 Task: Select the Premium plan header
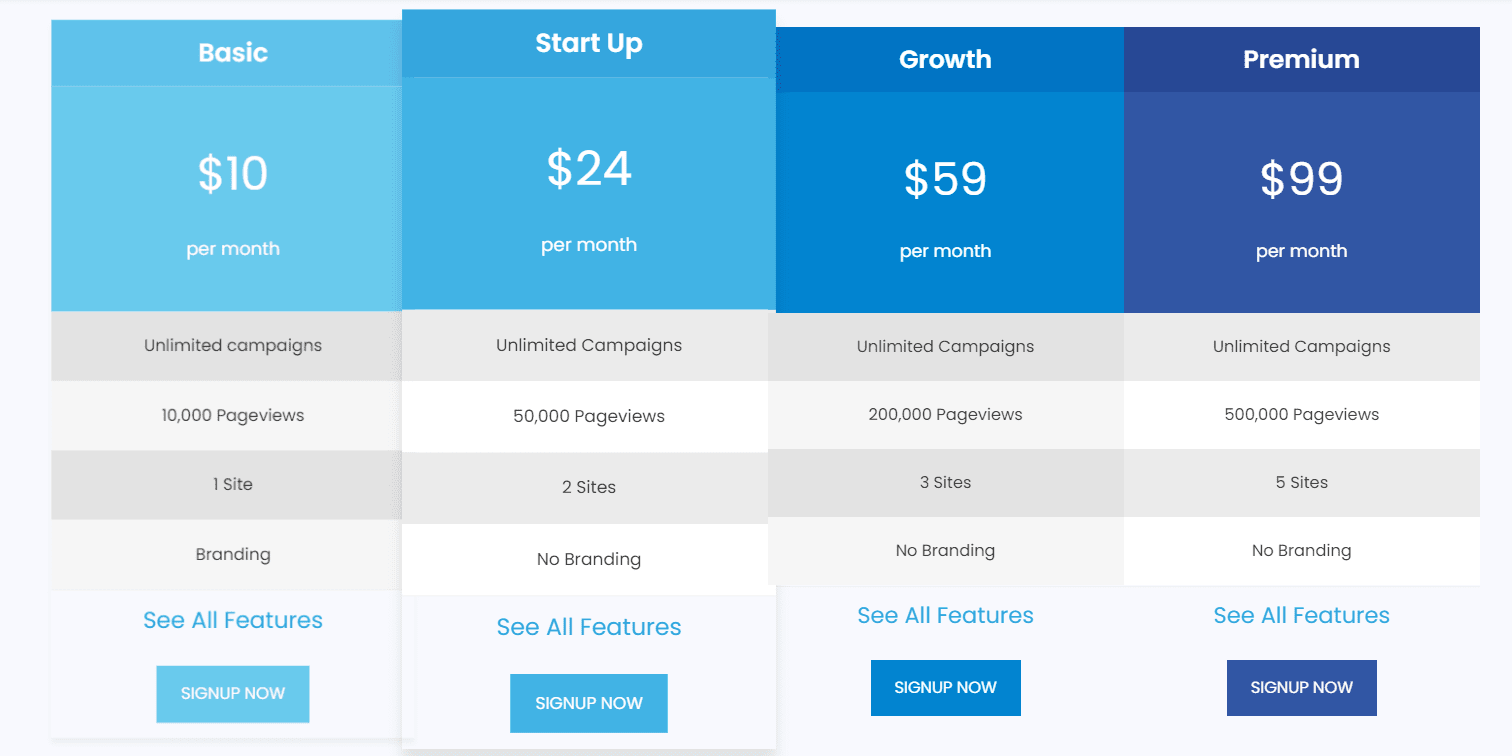click(x=1301, y=60)
